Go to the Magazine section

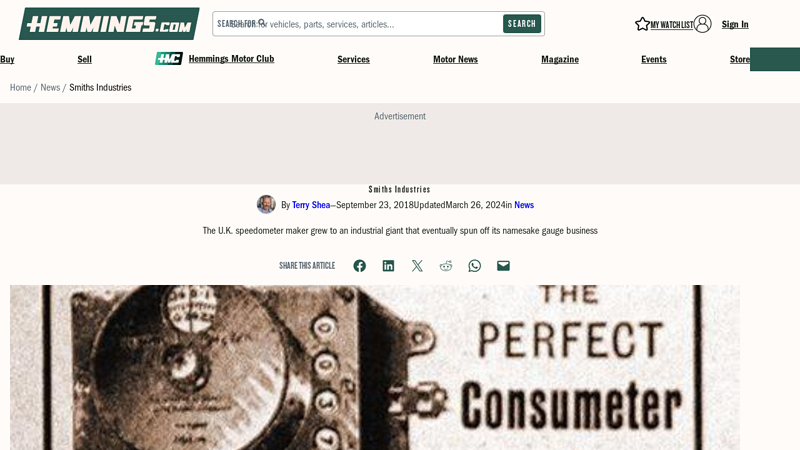560,59
